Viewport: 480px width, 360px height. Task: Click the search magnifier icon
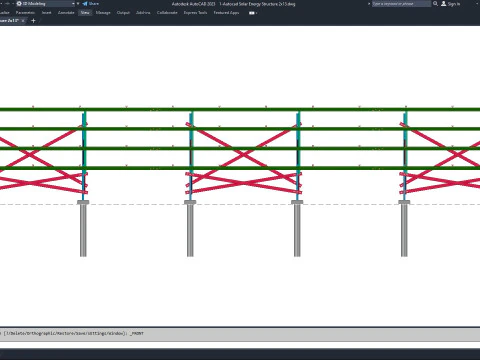[x=435, y=4]
